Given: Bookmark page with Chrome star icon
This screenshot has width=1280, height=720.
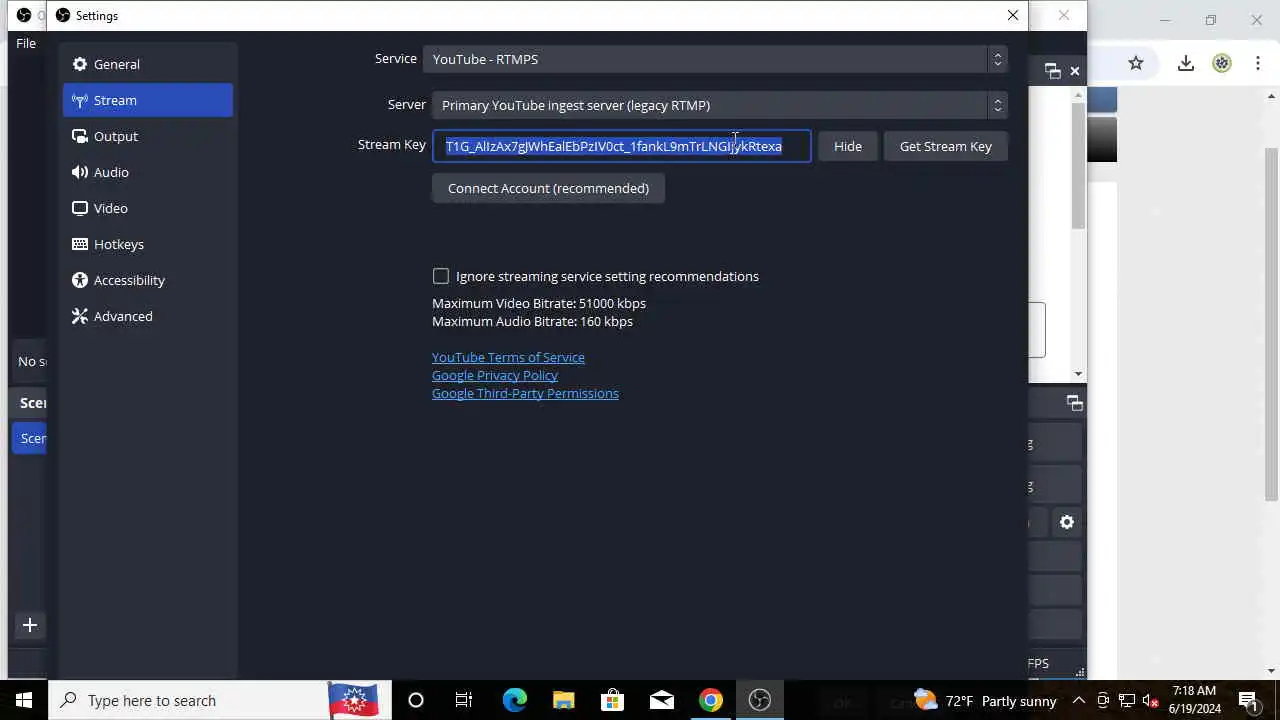Looking at the screenshot, I should [1136, 63].
